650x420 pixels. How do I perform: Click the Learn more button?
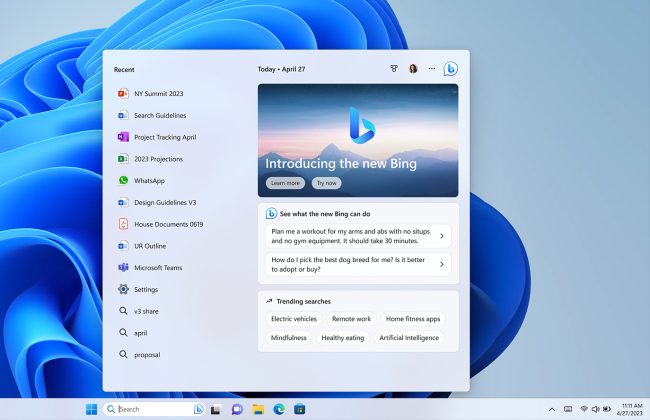[x=285, y=183]
